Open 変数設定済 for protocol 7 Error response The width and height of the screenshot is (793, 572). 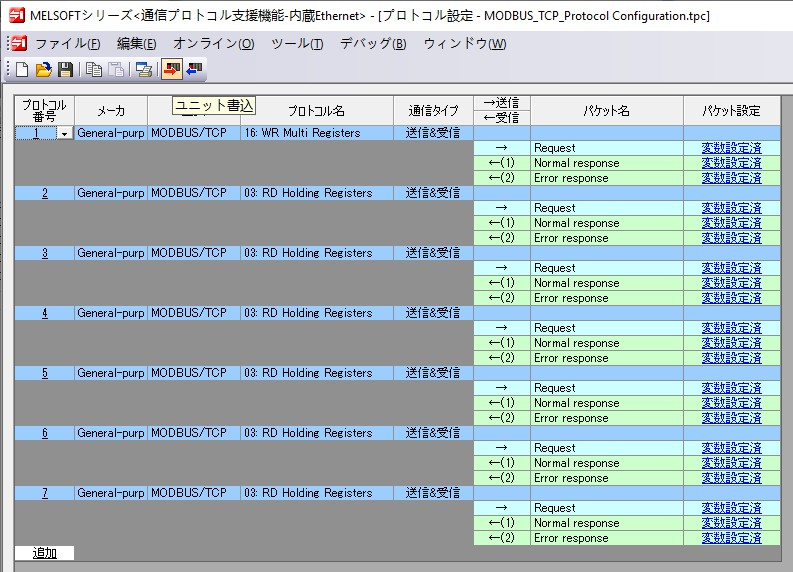731,538
